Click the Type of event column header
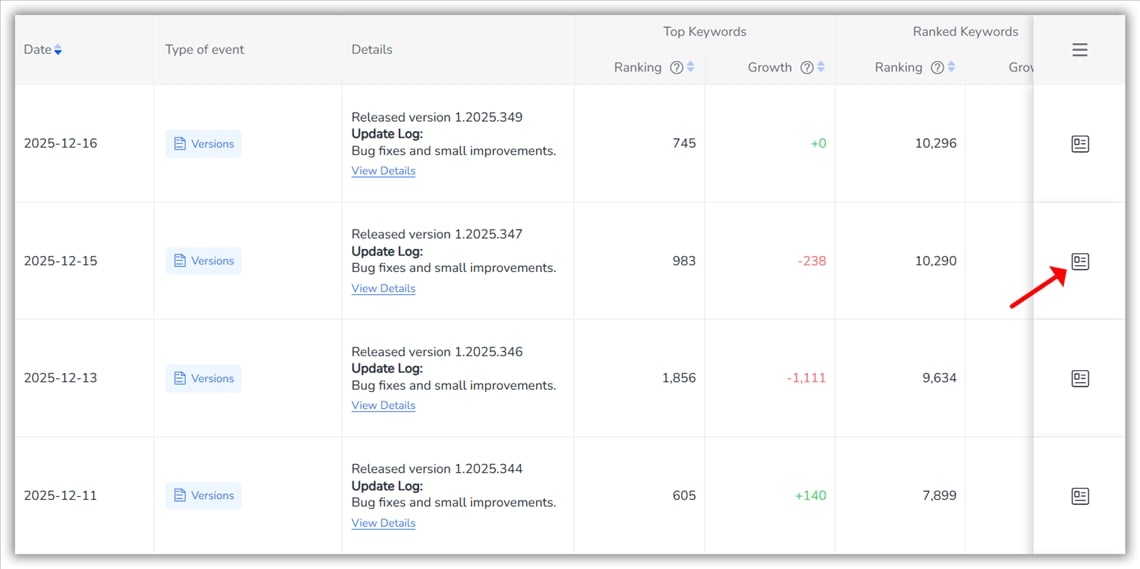 [x=205, y=50]
